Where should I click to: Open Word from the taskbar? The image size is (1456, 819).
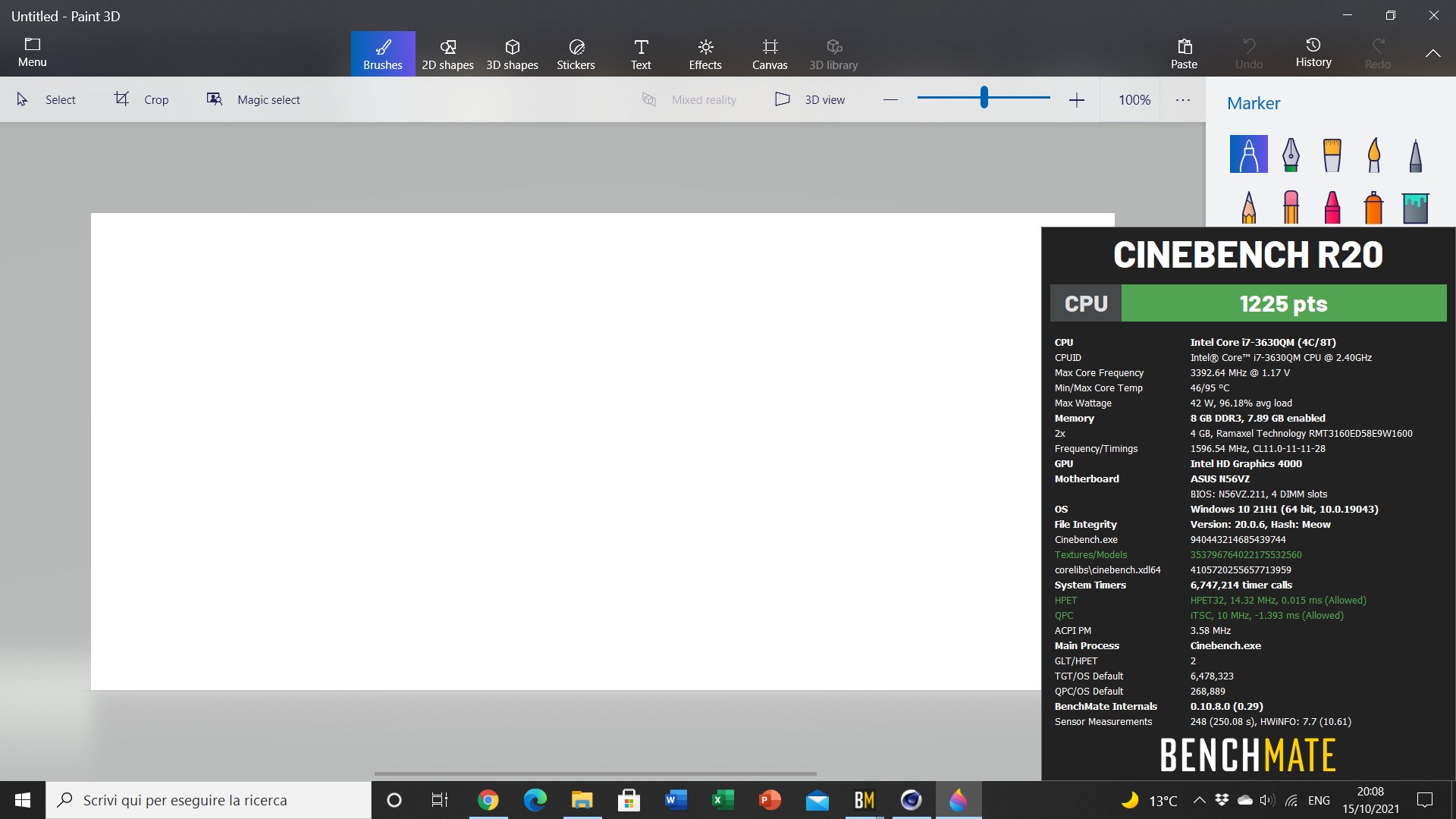click(x=676, y=800)
